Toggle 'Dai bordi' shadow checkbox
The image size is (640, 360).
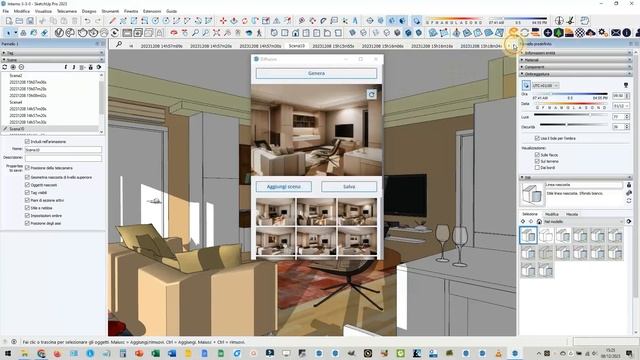pos(537,167)
